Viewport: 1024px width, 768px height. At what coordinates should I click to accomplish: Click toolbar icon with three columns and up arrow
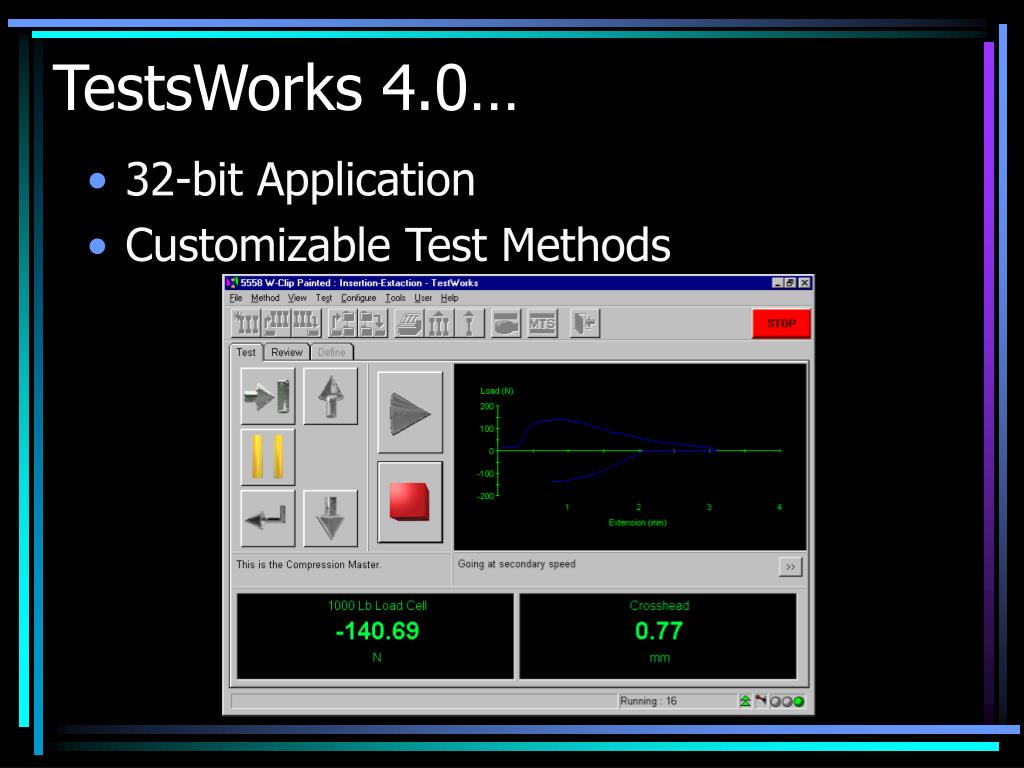click(440, 323)
